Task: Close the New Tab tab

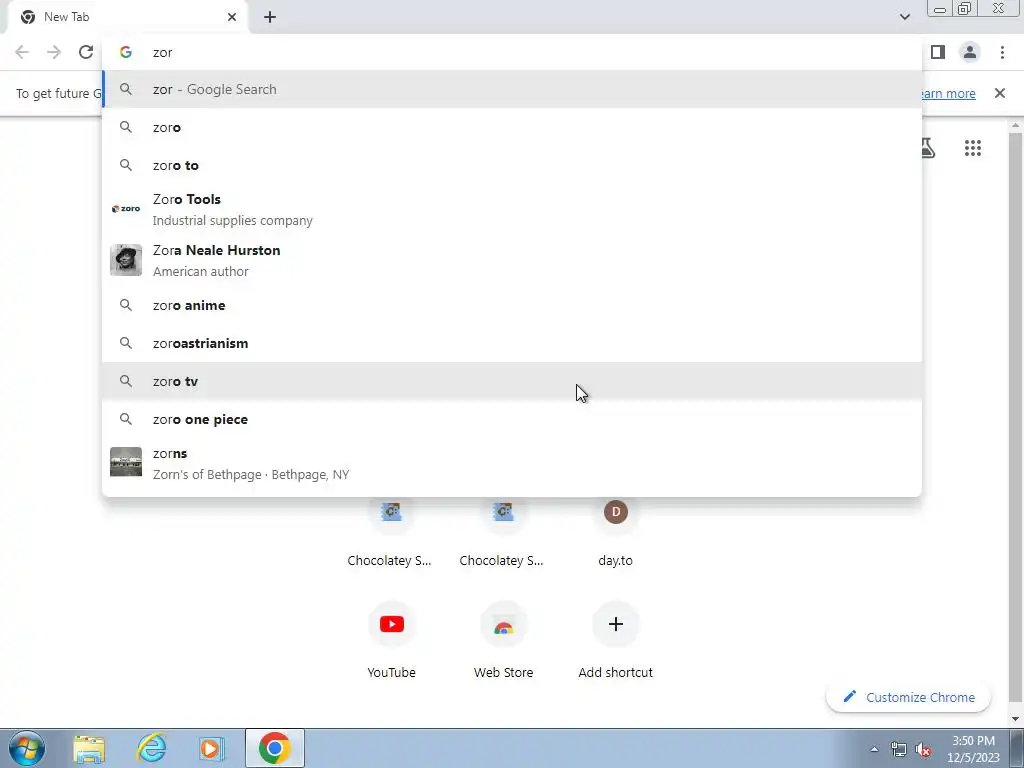Action: (x=232, y=17)
